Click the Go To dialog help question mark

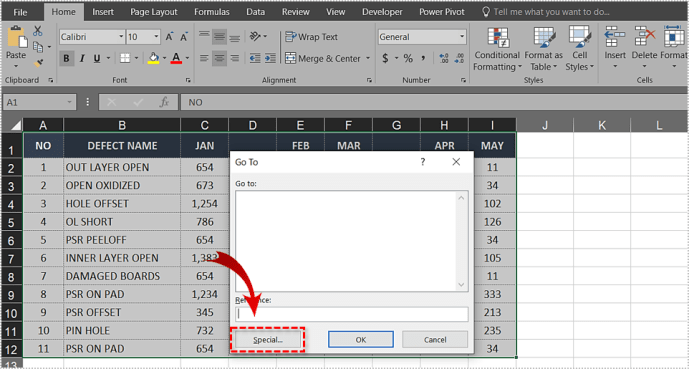pos(423,162)
